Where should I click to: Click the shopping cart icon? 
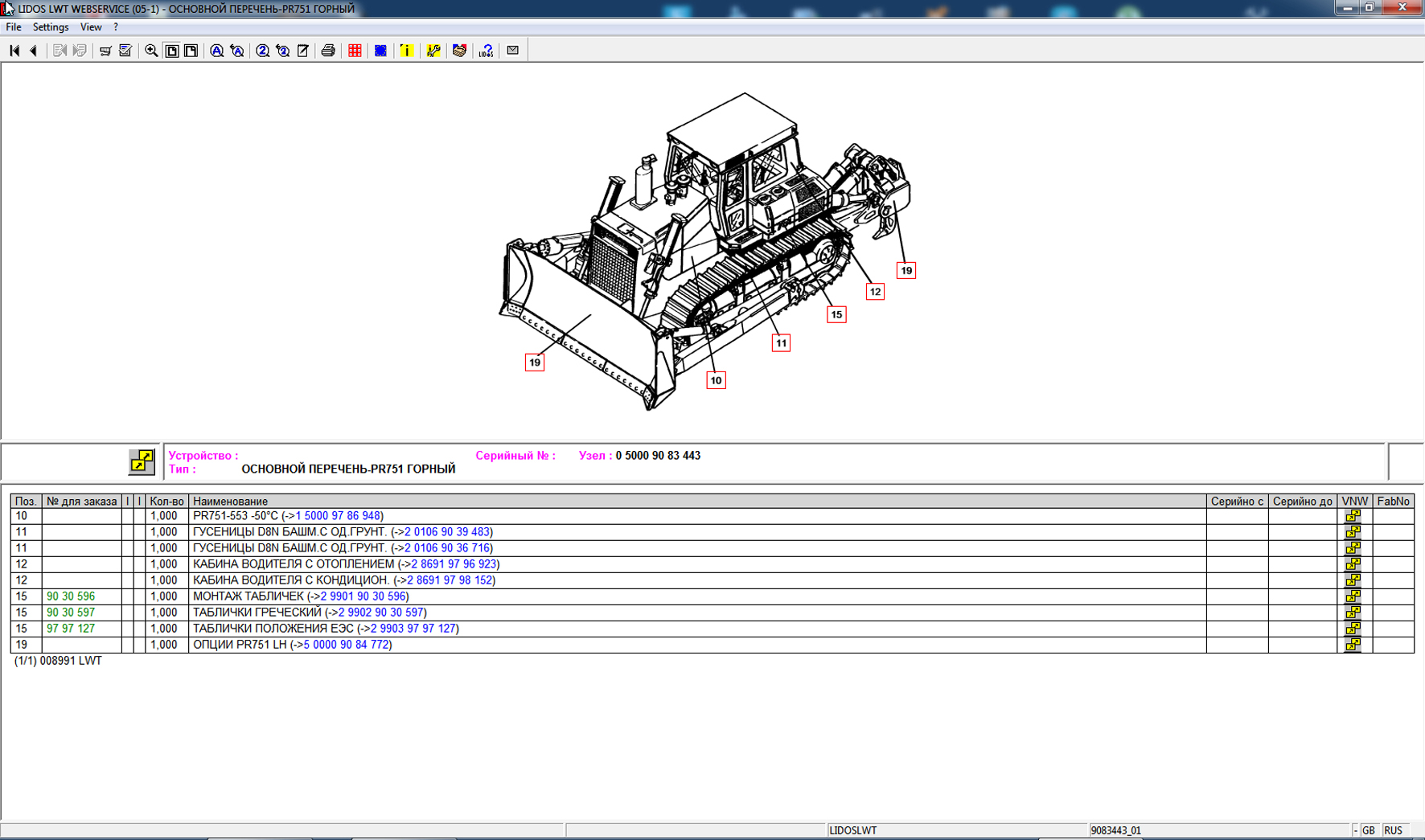105,51
